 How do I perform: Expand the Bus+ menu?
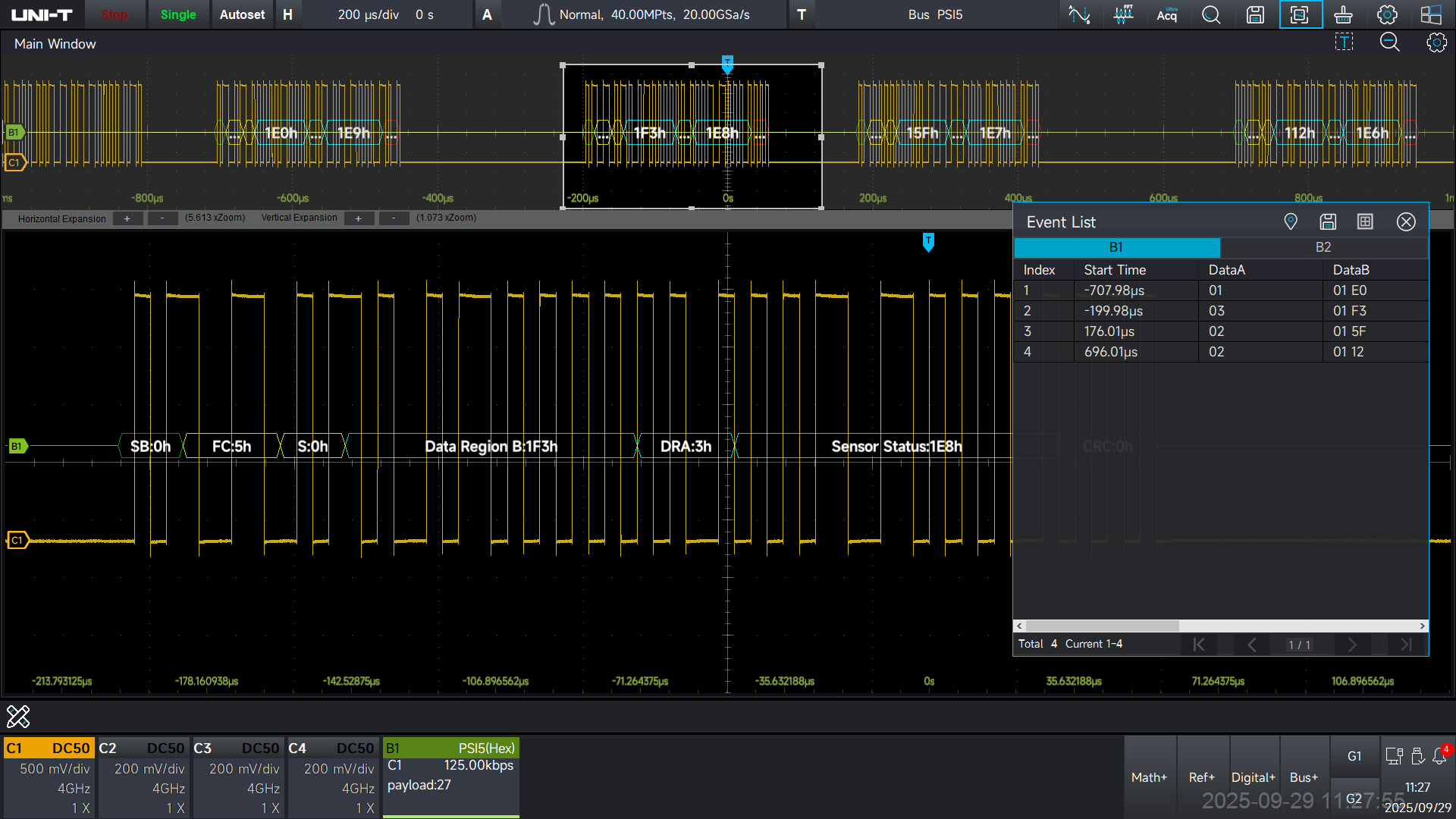point(1304,777)
